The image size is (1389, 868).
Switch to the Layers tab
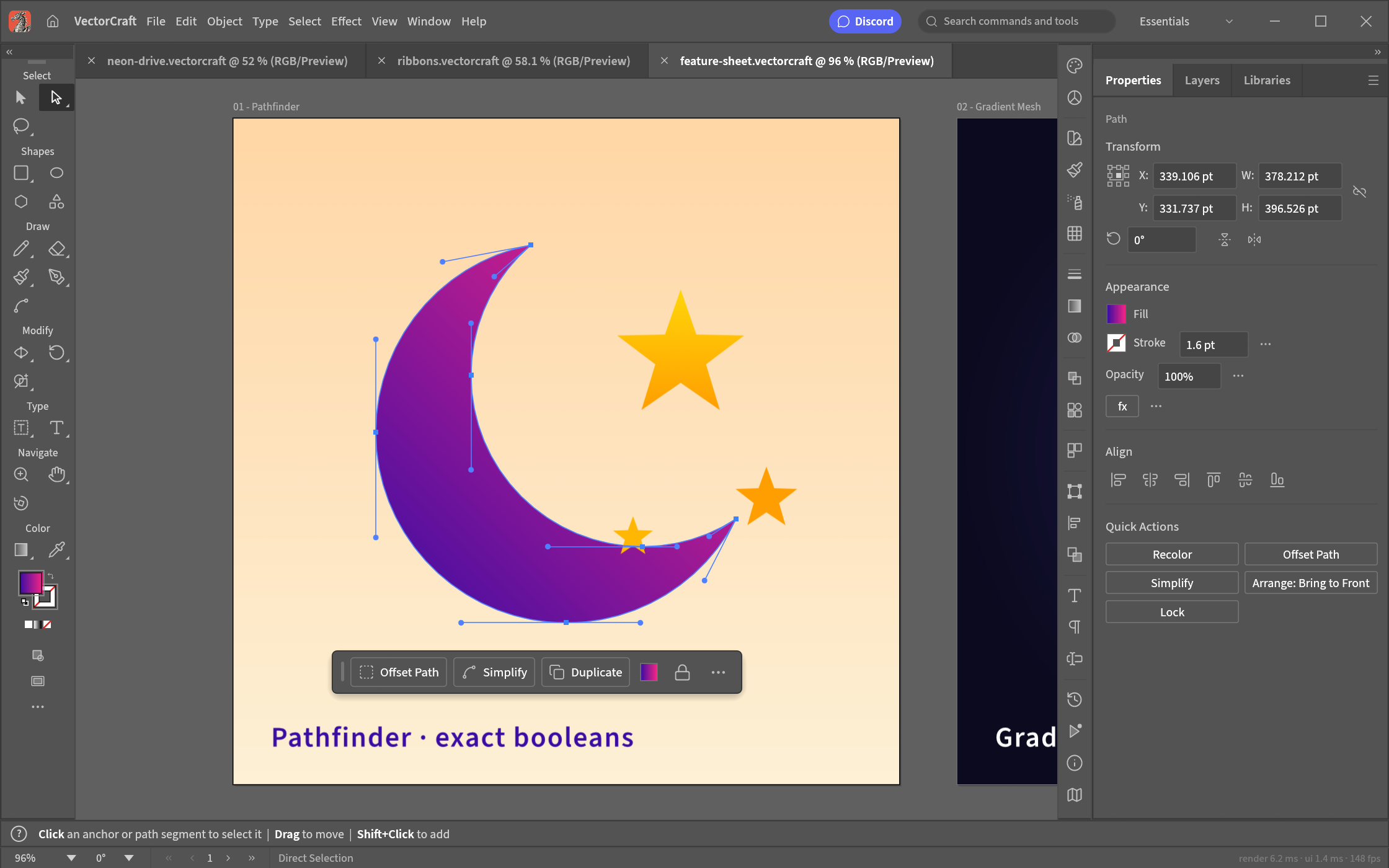[1202, 80]
